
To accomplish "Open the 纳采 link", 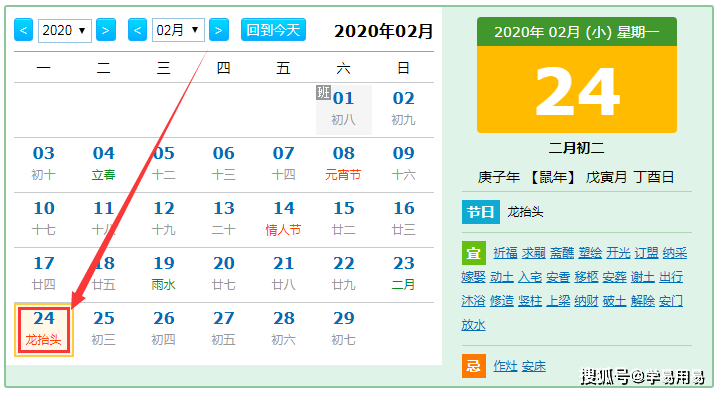I will pos(675,253).
